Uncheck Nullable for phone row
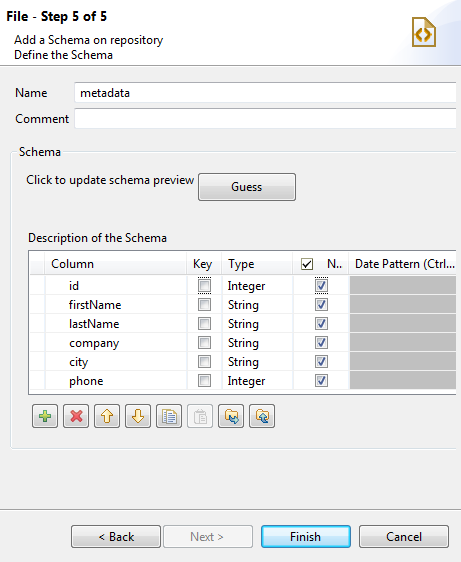 [x=321, y=381]
